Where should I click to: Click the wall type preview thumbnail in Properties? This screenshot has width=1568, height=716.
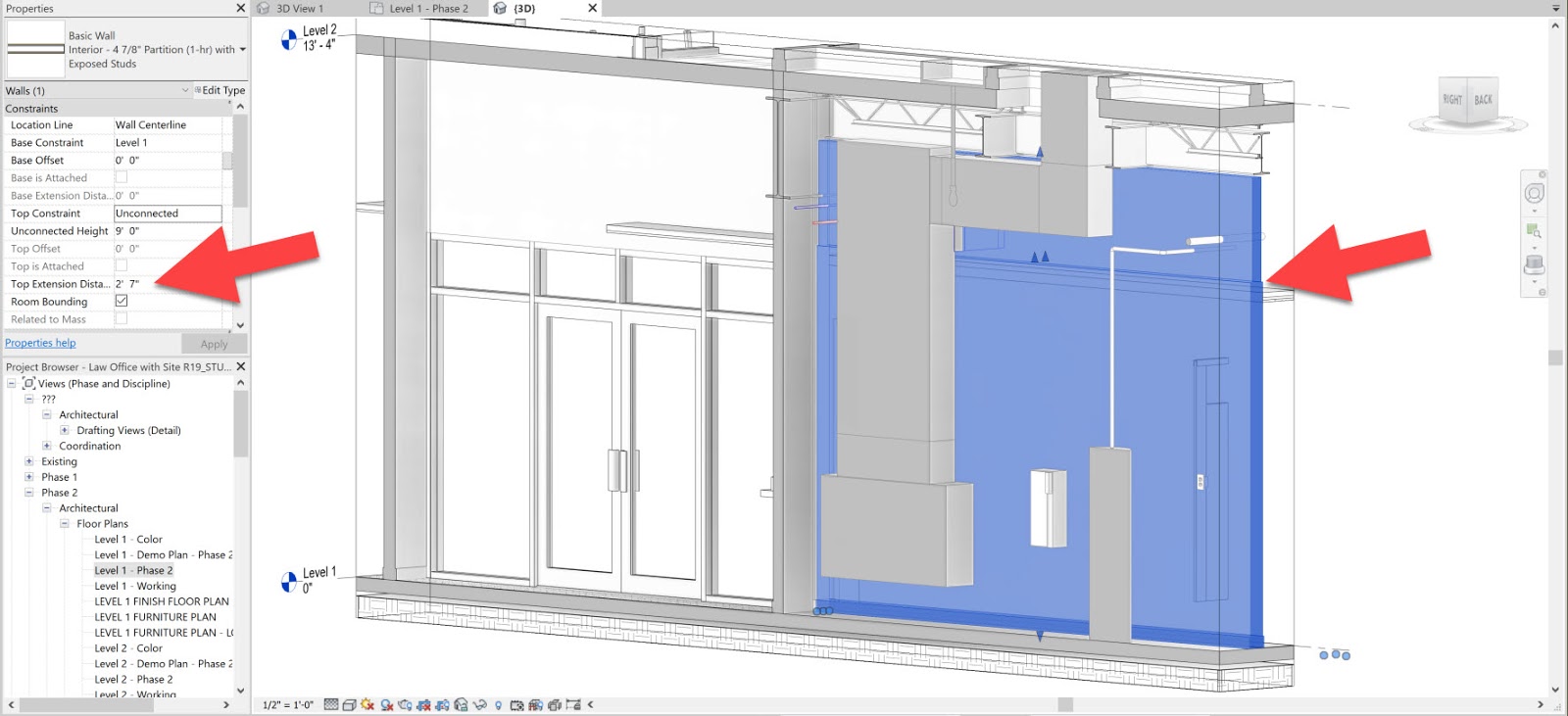(x=36, y=49)
